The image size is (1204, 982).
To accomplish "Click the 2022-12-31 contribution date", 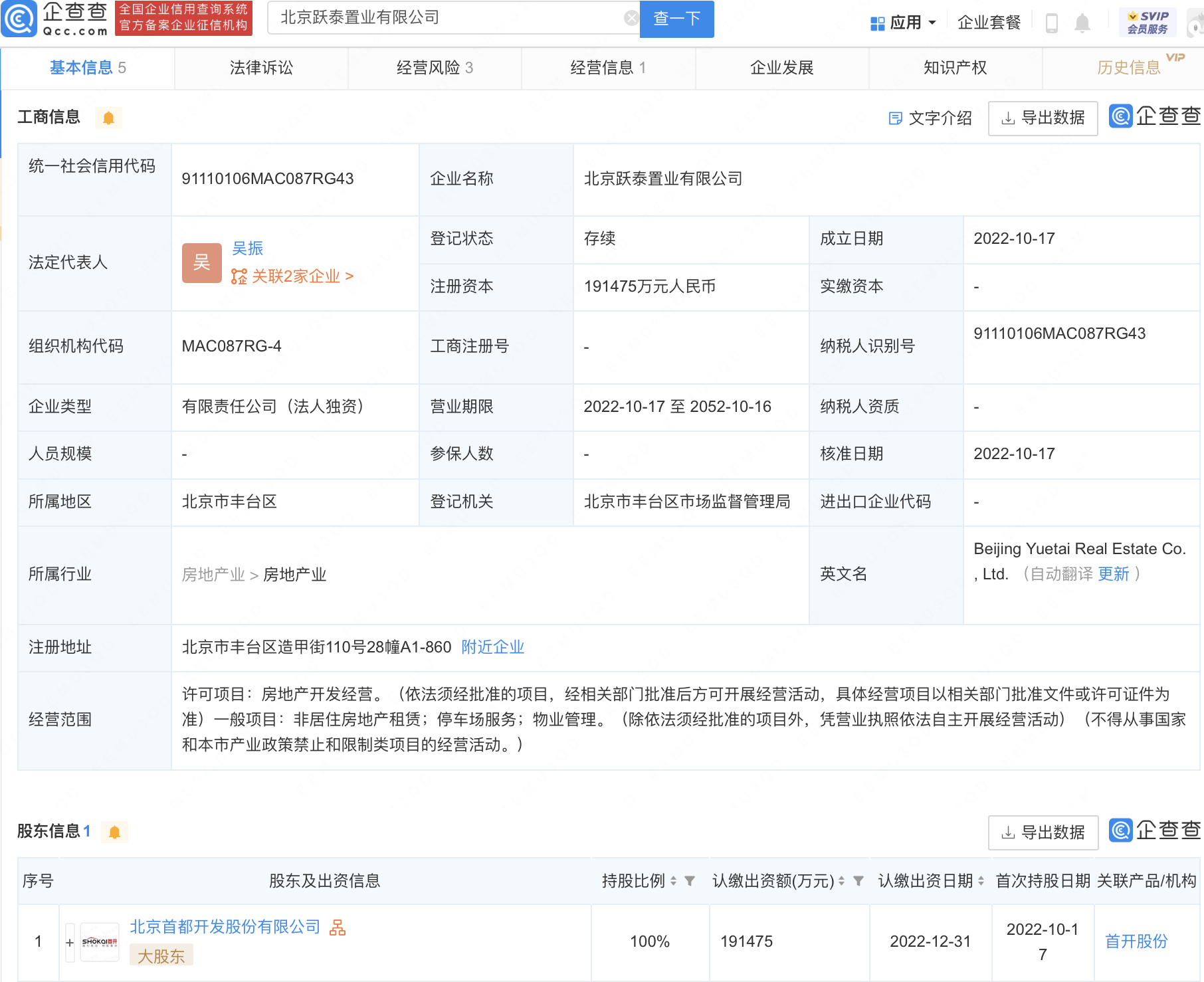I will coord(930,941).
